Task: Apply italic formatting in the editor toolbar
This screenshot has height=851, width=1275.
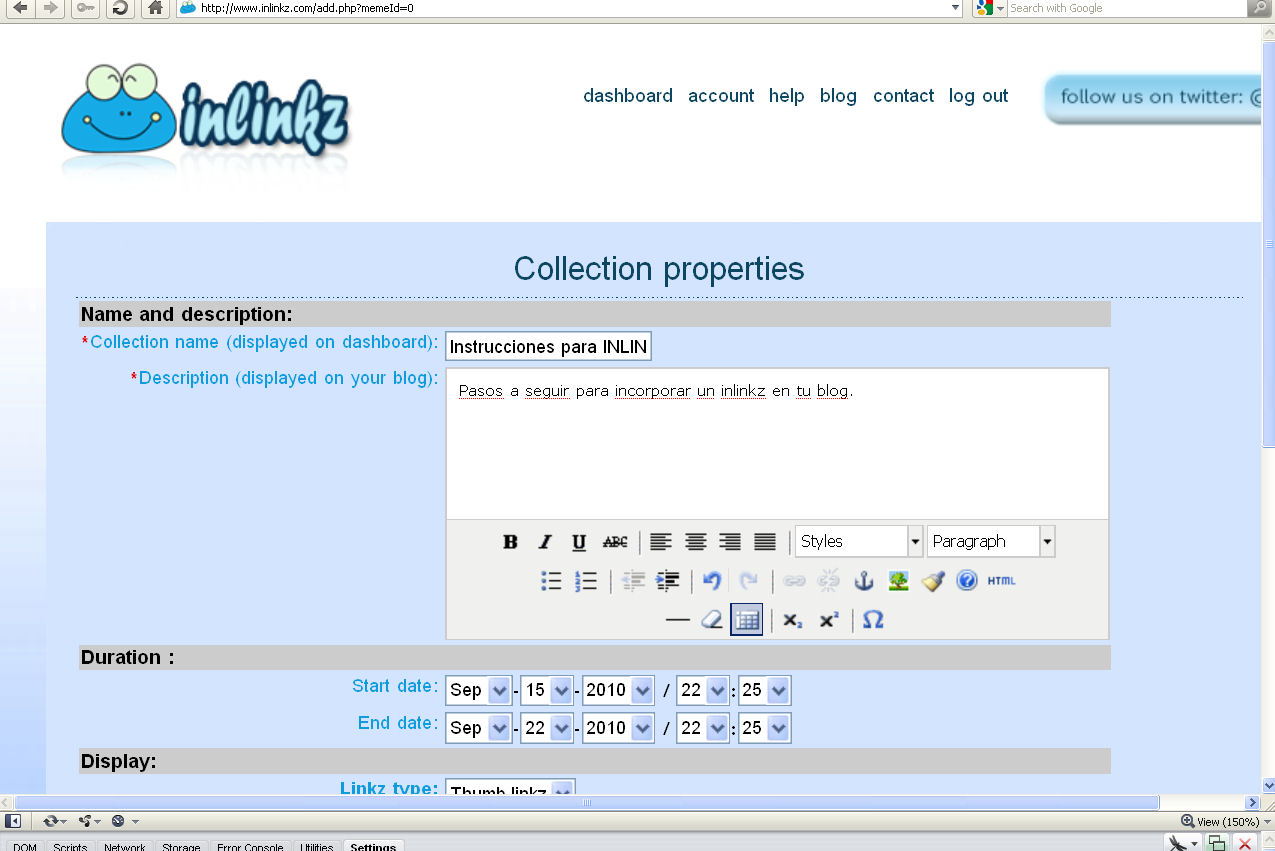Action: click(x=544, y=542)
